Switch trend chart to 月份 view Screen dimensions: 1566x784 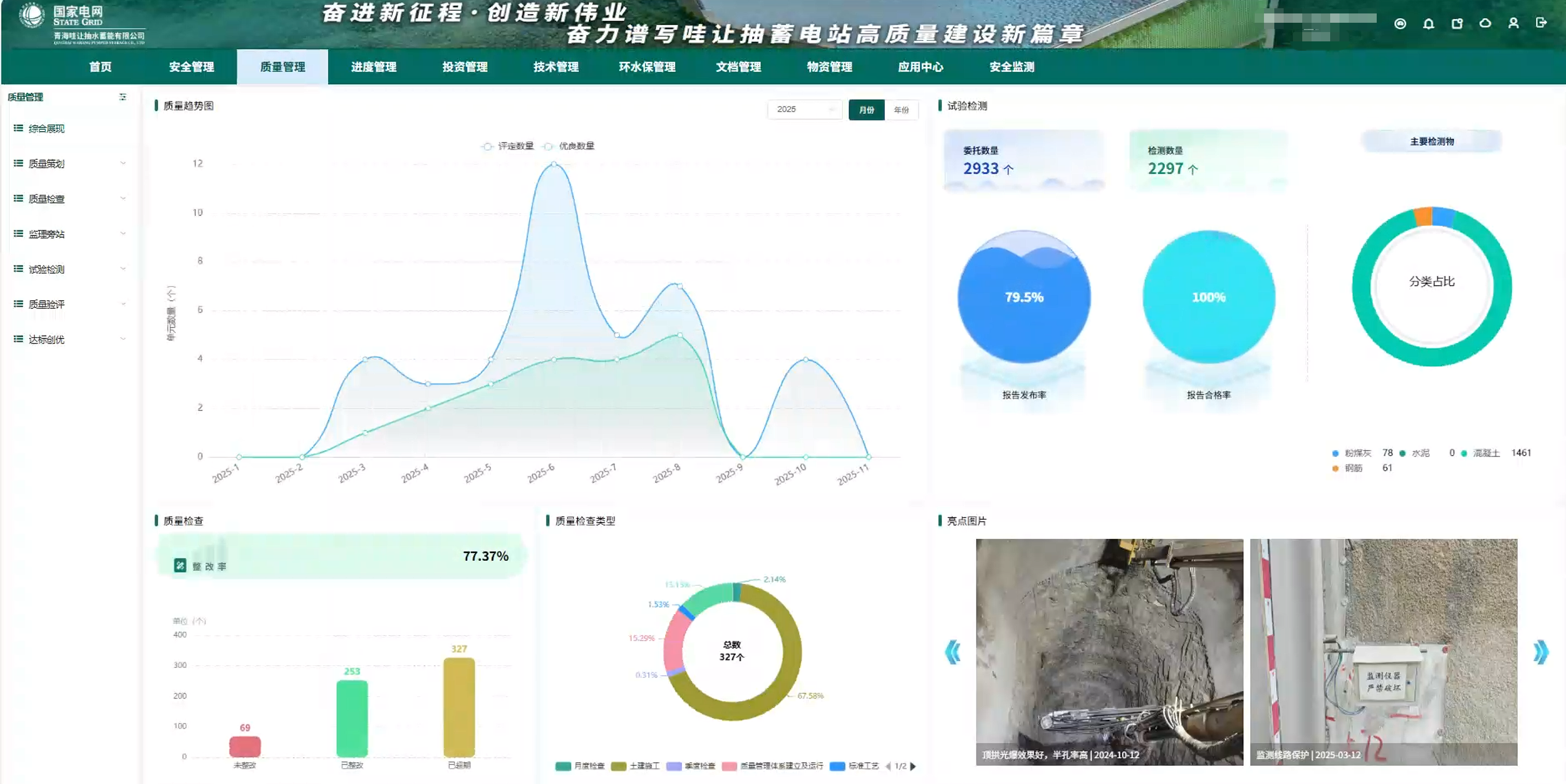tap(866, 110)
